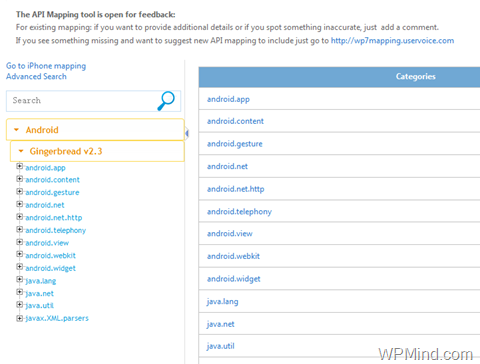Visit the wp7mapping.uservoice.com link
This screenshot has width=480, height=364.
392,41
